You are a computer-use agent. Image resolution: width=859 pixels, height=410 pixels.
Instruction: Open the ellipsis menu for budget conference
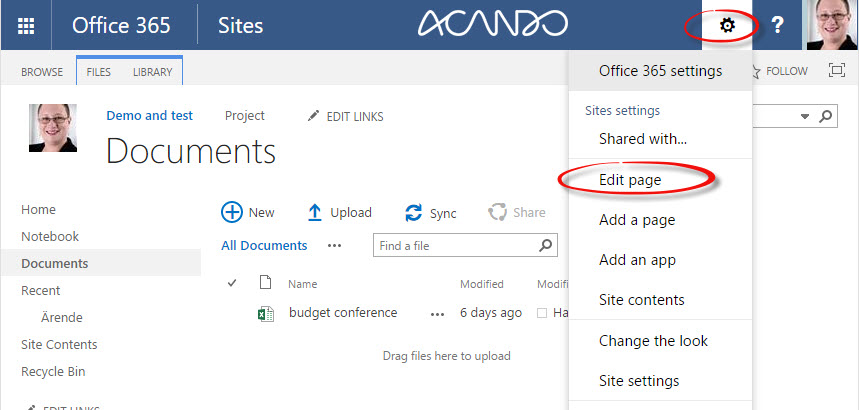tap(436, 313)
